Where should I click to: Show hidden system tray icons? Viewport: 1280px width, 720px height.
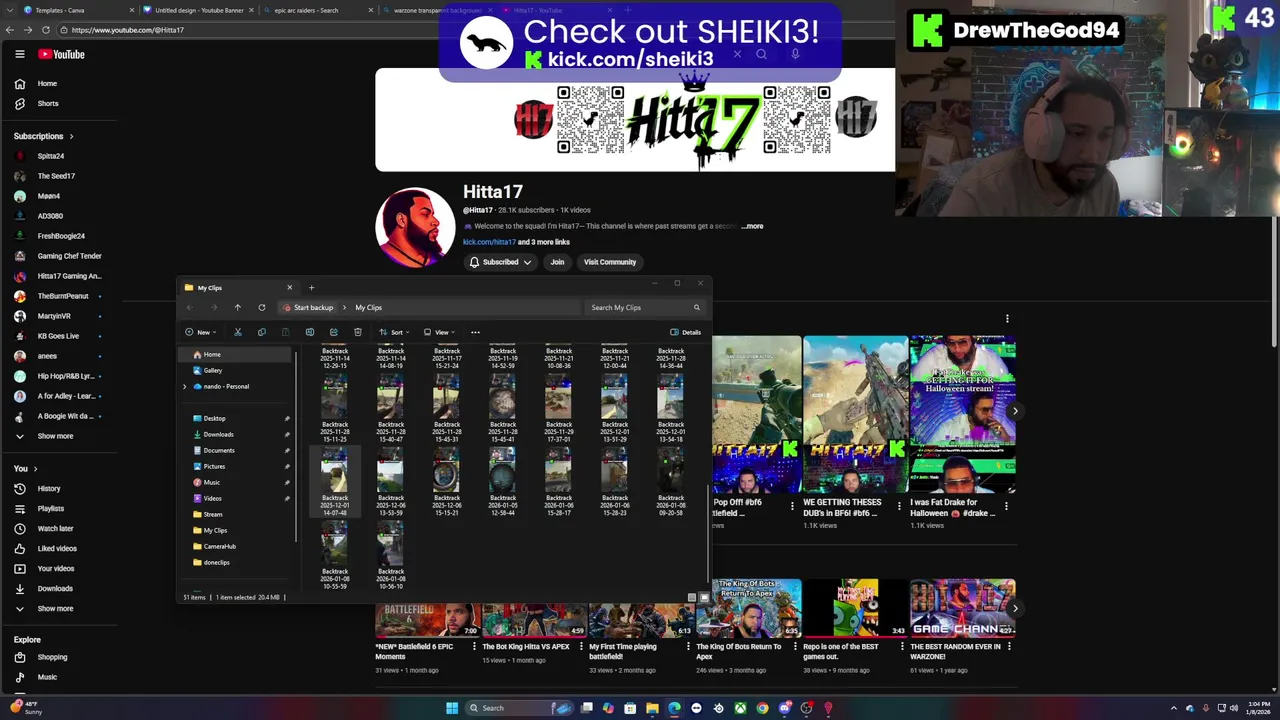point(1176,708)
